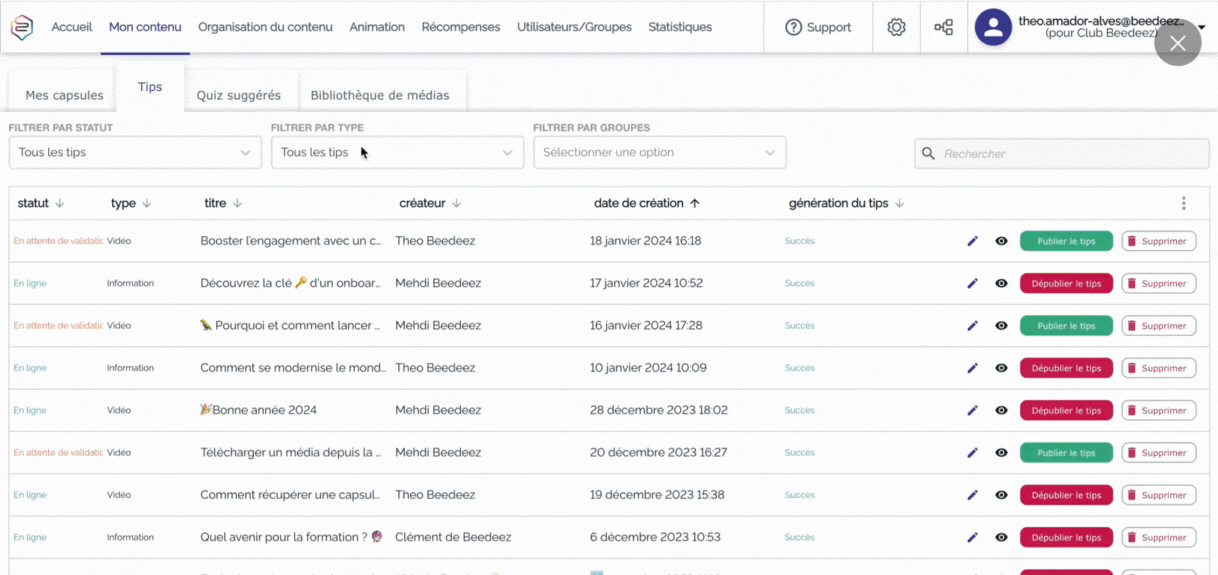Preview the 17 janvier 2024 tip via eye icon
This screenshot has width=1218, height=575.
(1001, 283)
